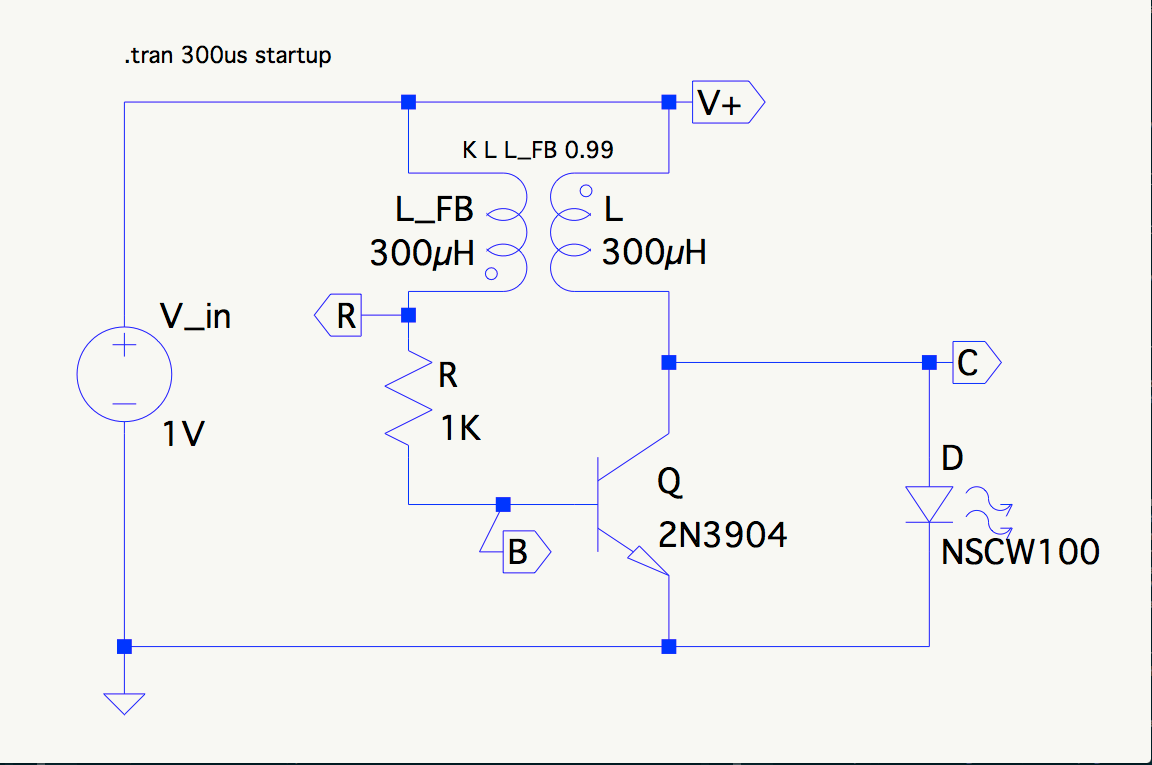The image size is (1152, 765).
Task: Select the V_in voltage source symbol
Action: (123, 374)
